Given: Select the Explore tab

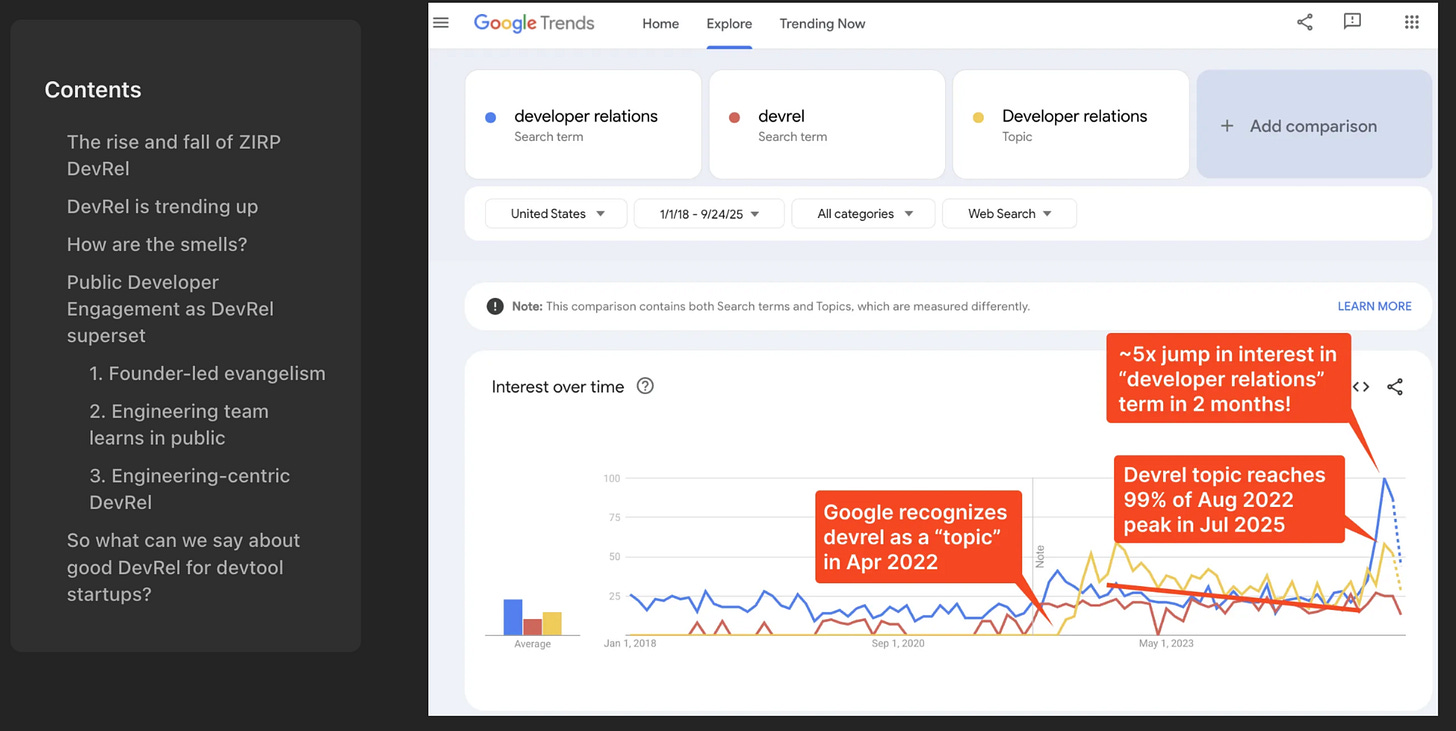Looking at the screenshot, I should 729,24.
